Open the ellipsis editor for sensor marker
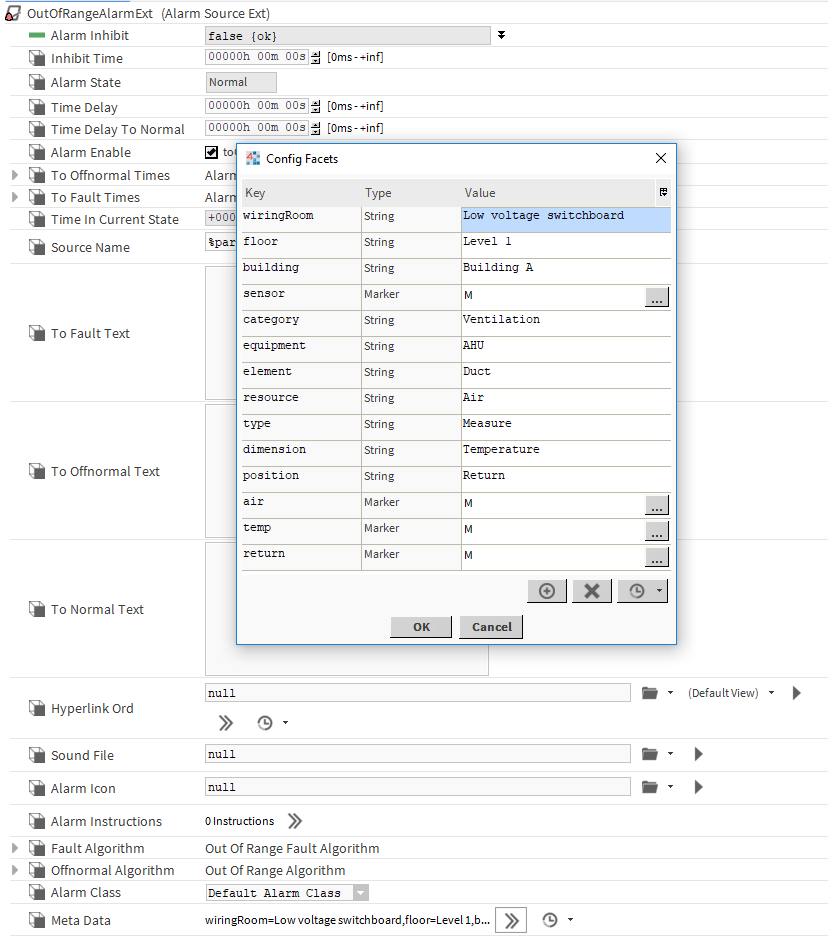Viewport: 828px width, 938px height. 656,297
